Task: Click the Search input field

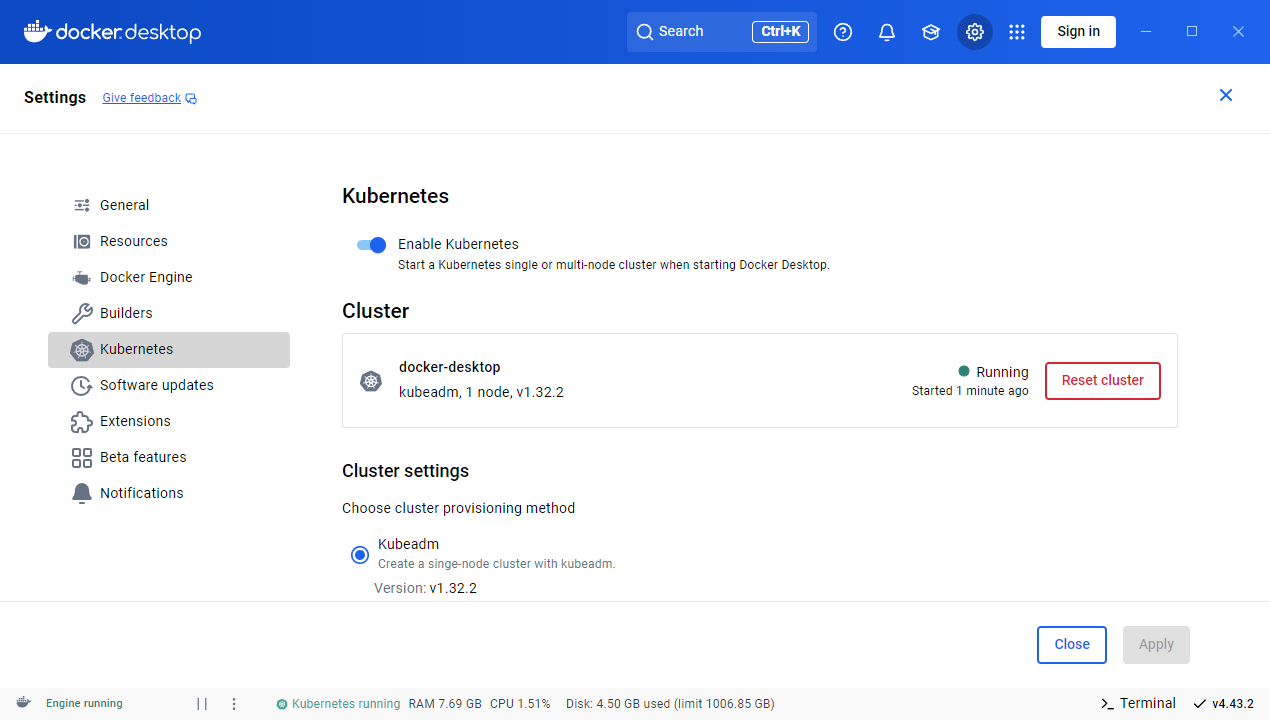Action: pyautogui.click(x=722, y=32)
